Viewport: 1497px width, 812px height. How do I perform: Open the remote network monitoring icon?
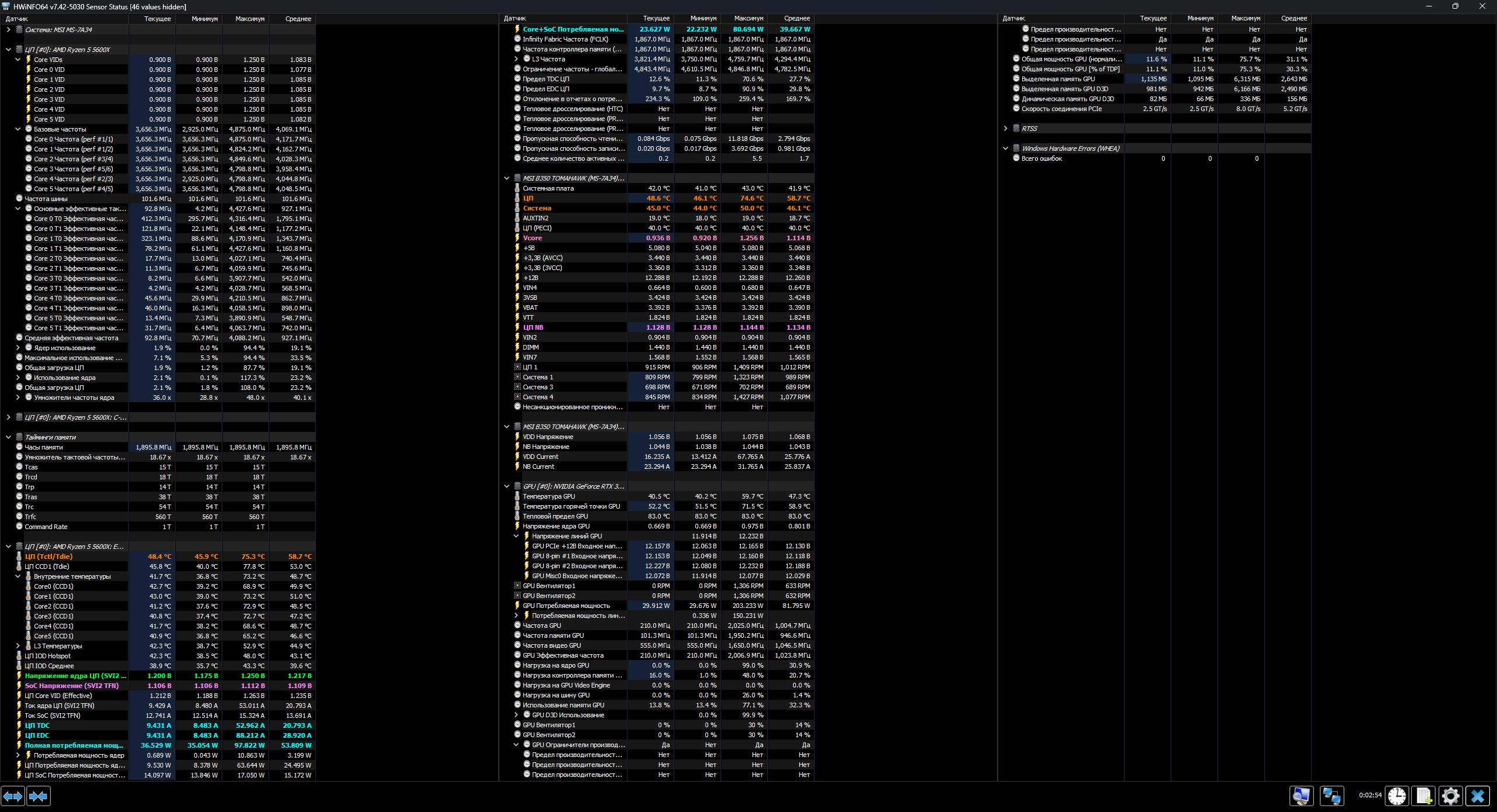1332,796
